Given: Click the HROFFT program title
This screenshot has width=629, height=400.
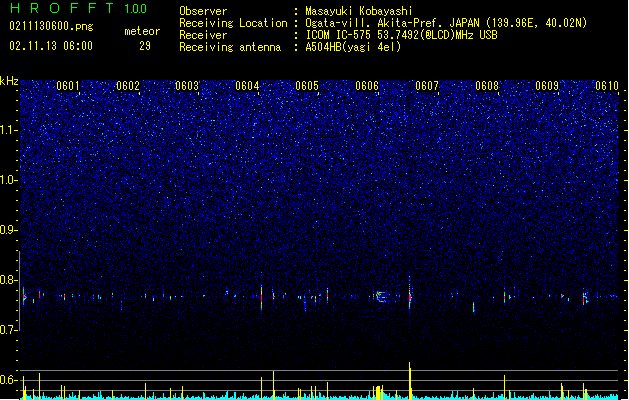Looking at the screenshot, I should tap(63, 8).
